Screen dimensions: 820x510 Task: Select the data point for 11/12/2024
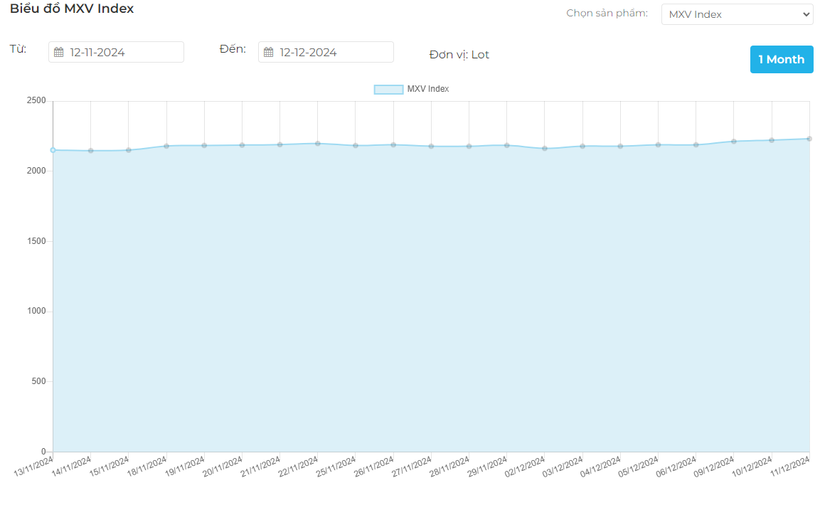(x=809, y=139)
